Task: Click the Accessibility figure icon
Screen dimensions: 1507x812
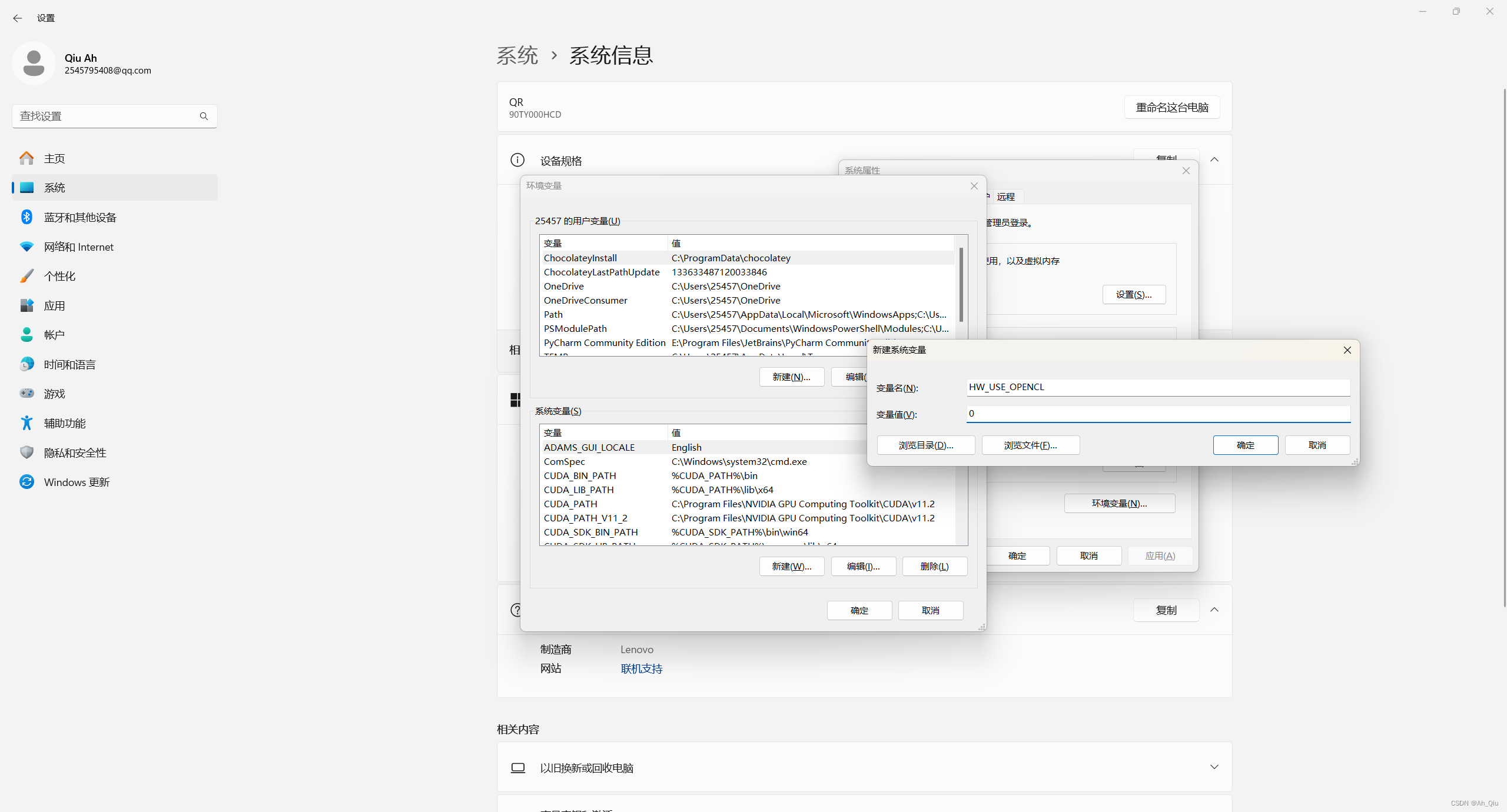Action: (x=26, y=423)
